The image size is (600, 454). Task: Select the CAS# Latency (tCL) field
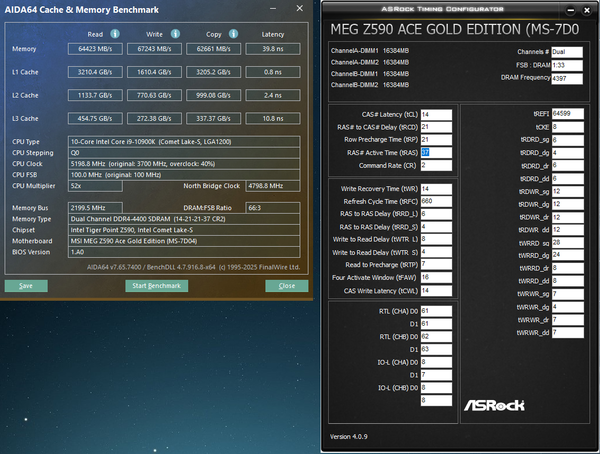pyautogui.click(x=436, y=114)
